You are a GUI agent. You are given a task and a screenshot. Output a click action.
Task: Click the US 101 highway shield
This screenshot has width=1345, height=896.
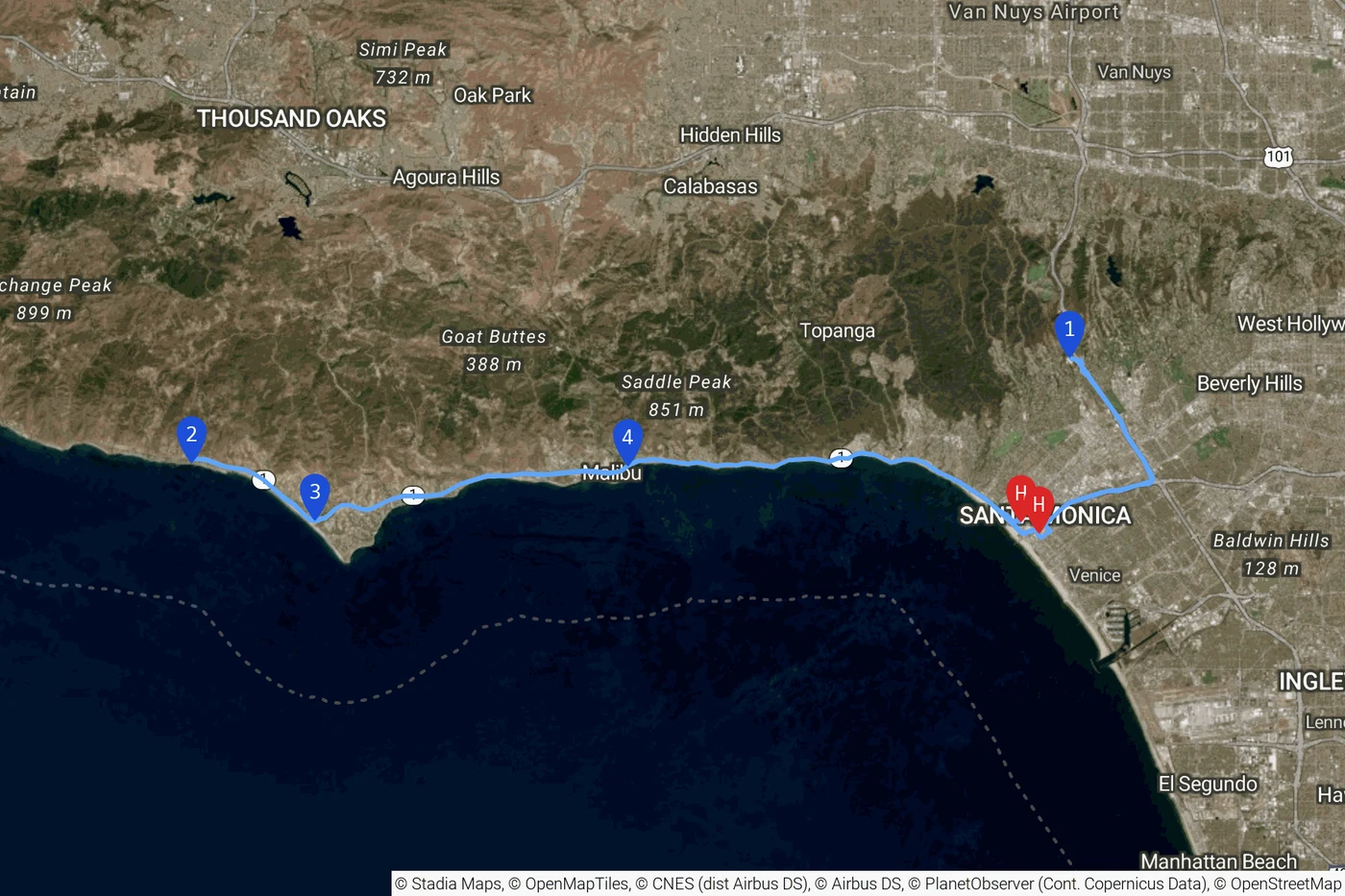(1278, 157)
